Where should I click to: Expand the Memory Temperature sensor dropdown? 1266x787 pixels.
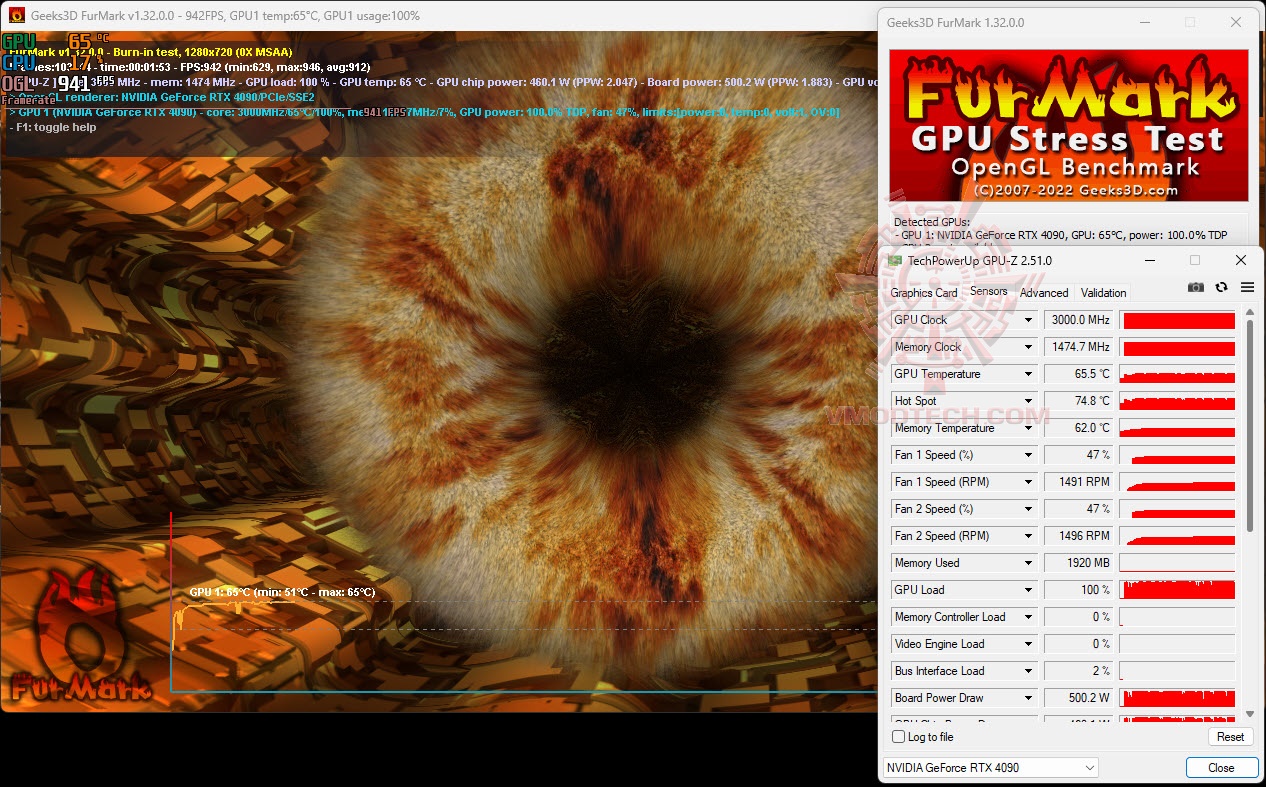(1028, 428)
